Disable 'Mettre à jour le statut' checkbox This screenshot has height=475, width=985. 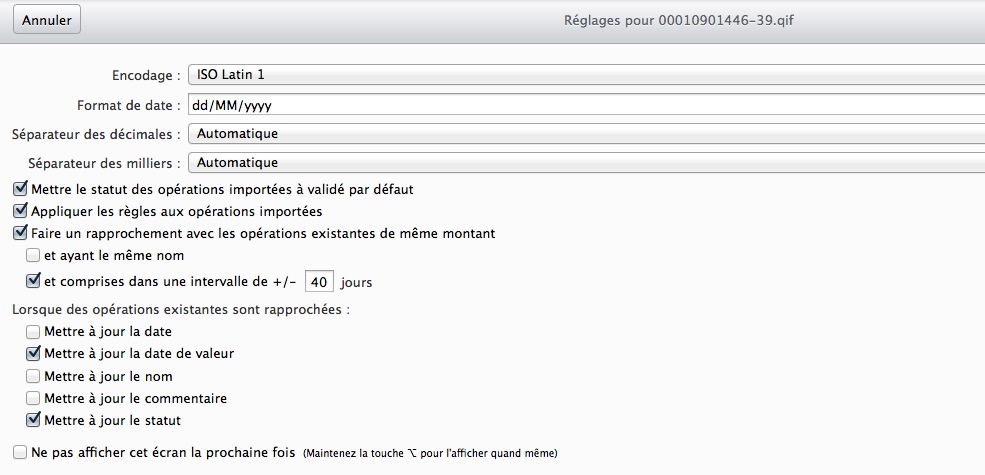[33, 420]
